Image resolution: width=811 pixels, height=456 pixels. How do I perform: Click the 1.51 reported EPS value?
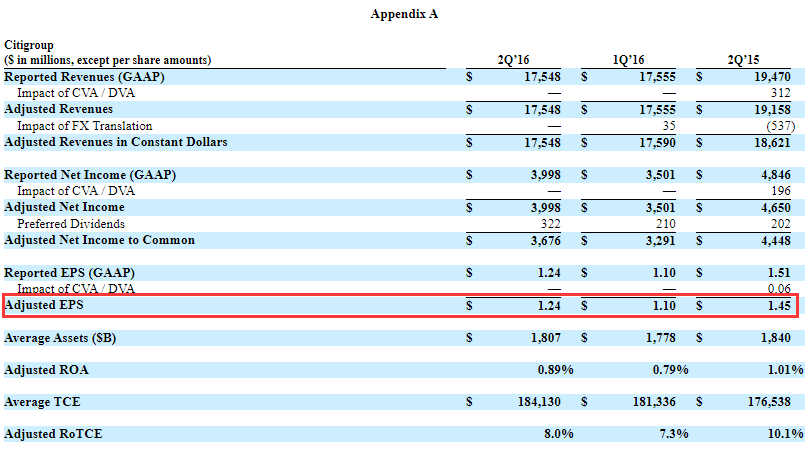[779, 273]
